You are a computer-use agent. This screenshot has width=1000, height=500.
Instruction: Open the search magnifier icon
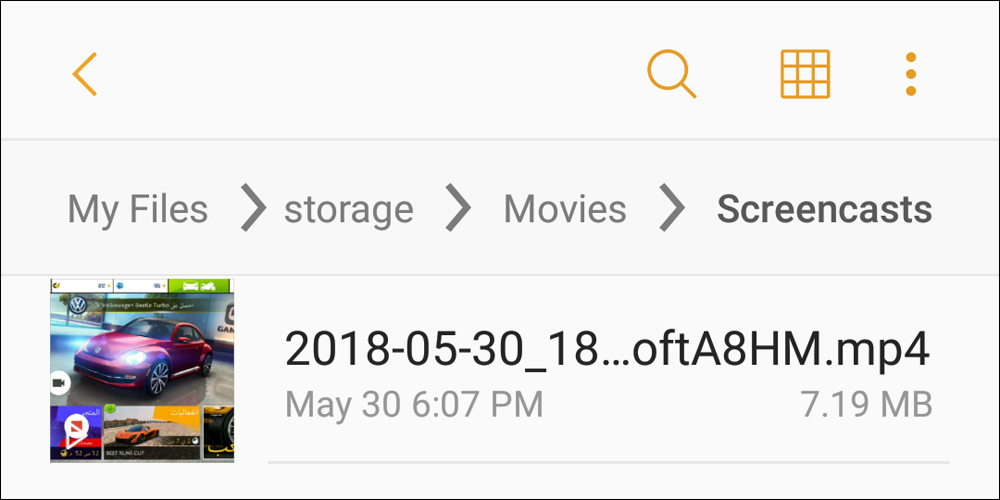pyautogui.click(x=671, y=74)
